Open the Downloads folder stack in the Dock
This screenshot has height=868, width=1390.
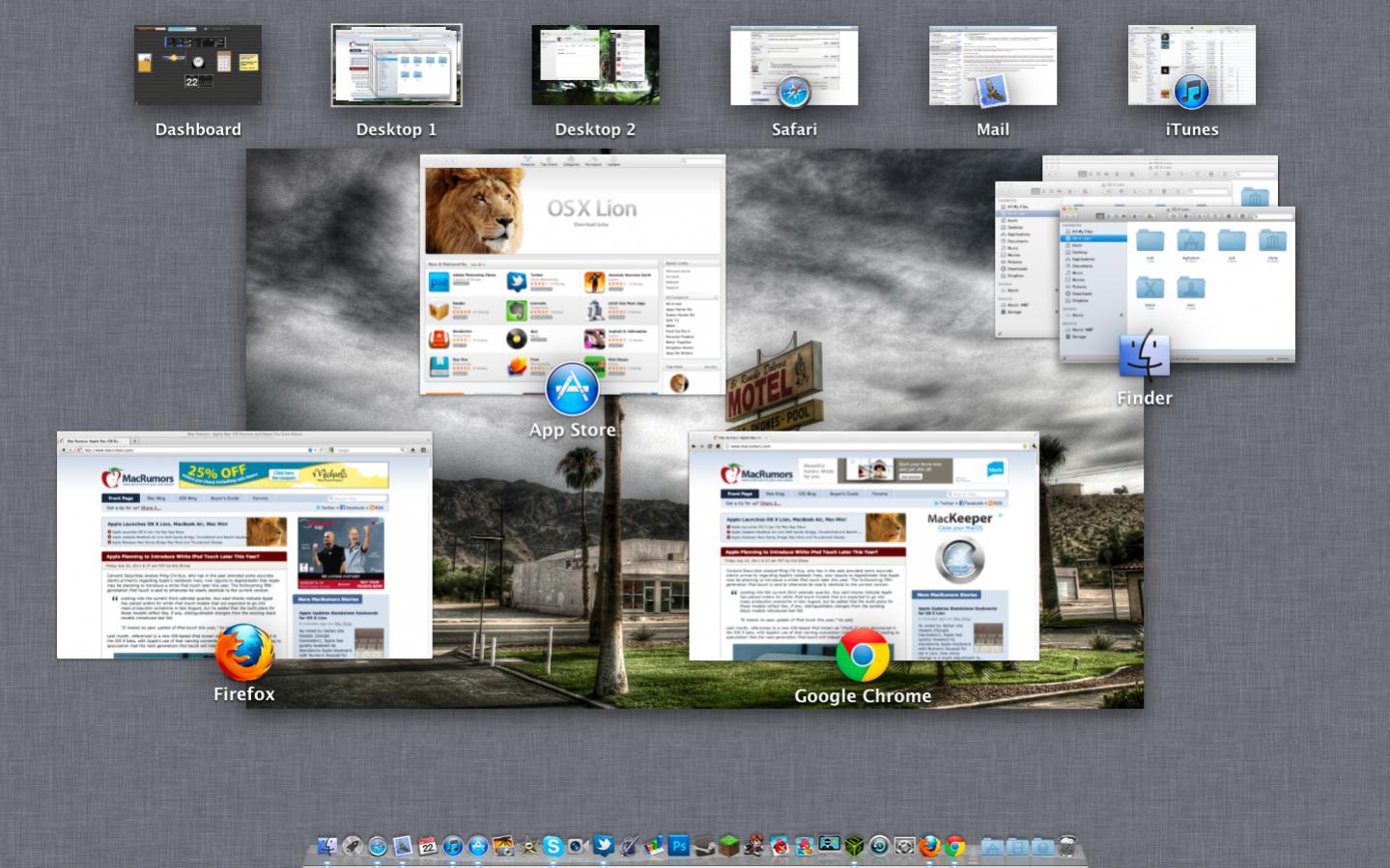1042,847
